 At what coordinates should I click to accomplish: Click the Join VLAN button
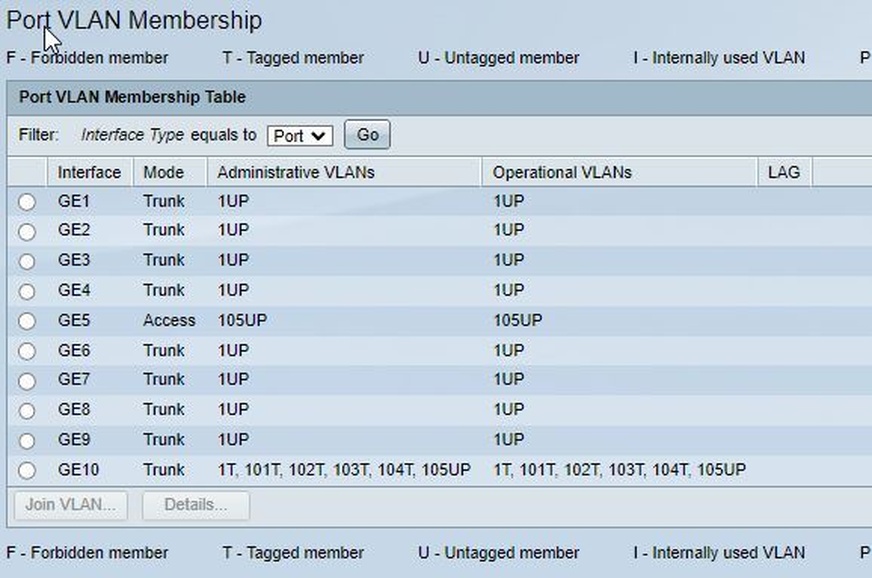click(71, 505)
